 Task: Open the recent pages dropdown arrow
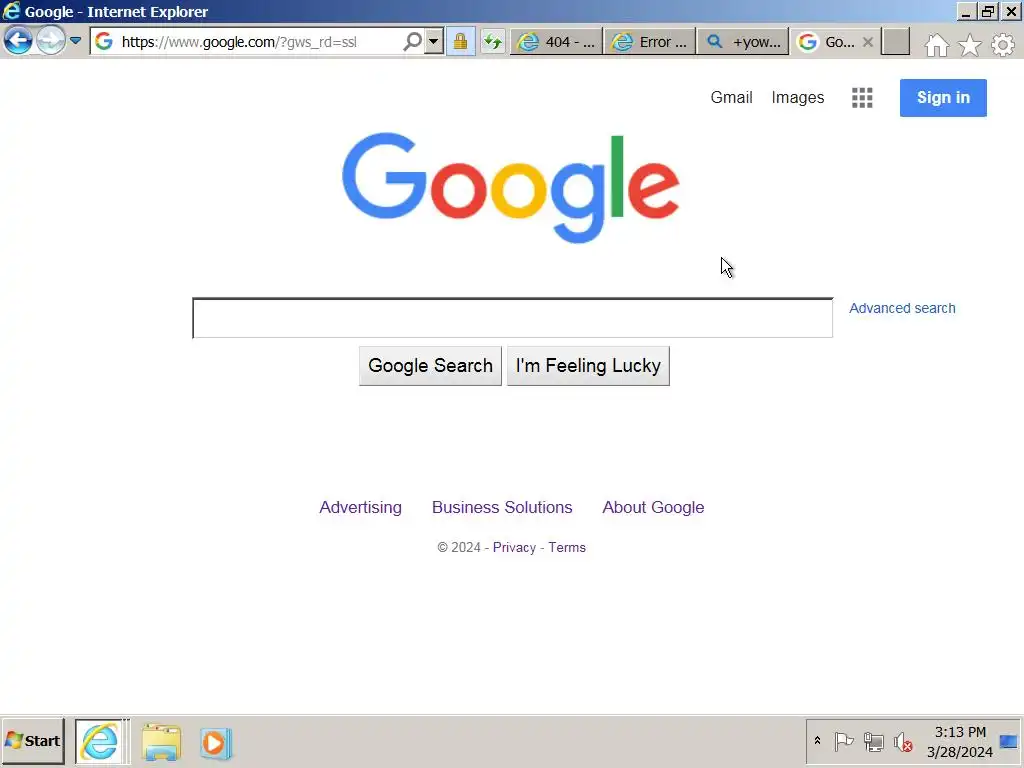(76, 41)
